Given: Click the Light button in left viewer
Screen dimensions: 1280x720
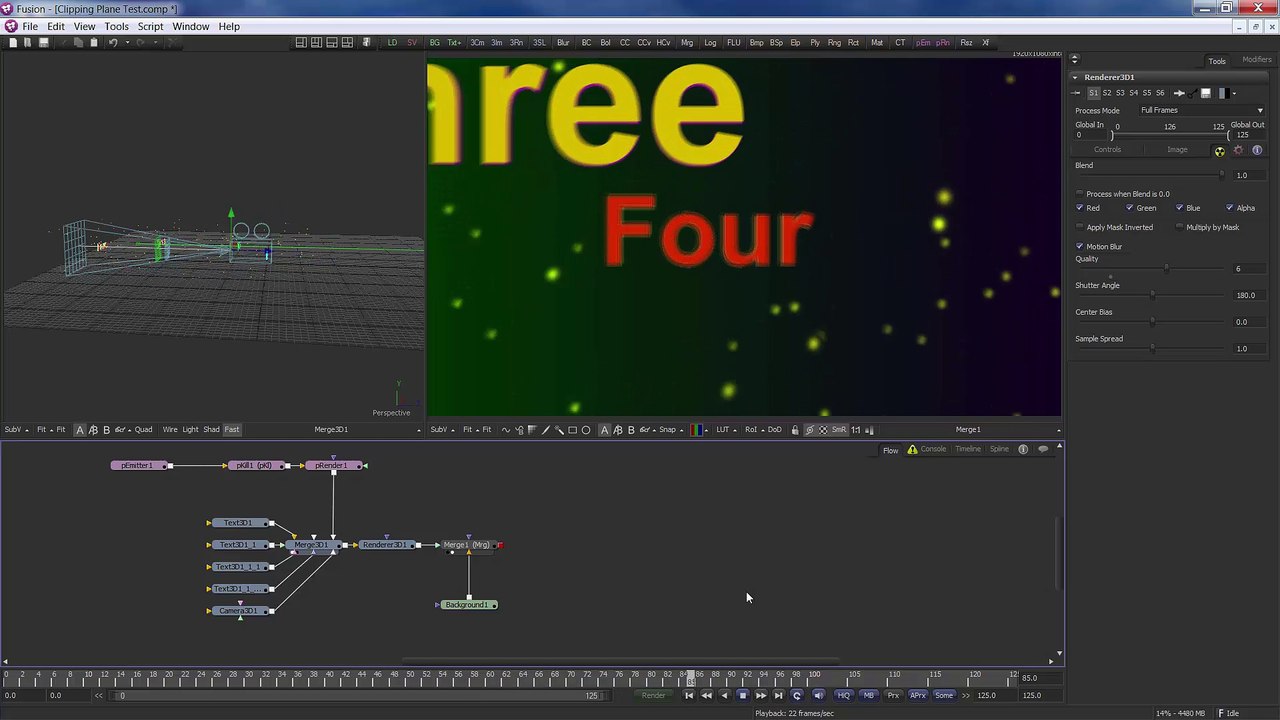Looking at the screenshot, I should point(190,430).
